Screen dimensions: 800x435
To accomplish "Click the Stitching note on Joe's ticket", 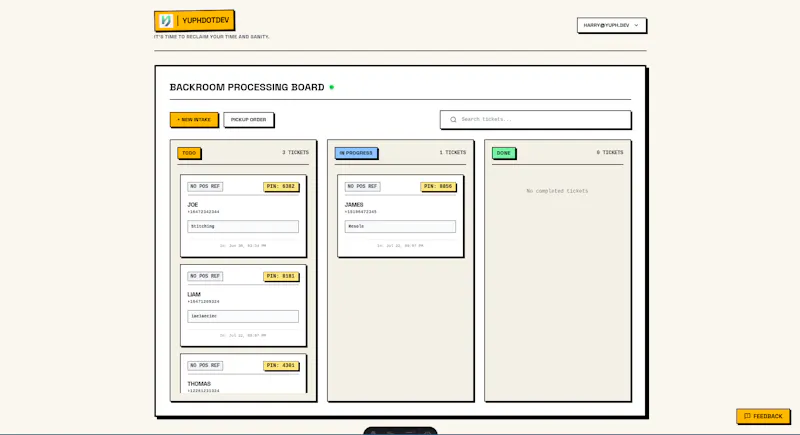I will tap(243, 226).
